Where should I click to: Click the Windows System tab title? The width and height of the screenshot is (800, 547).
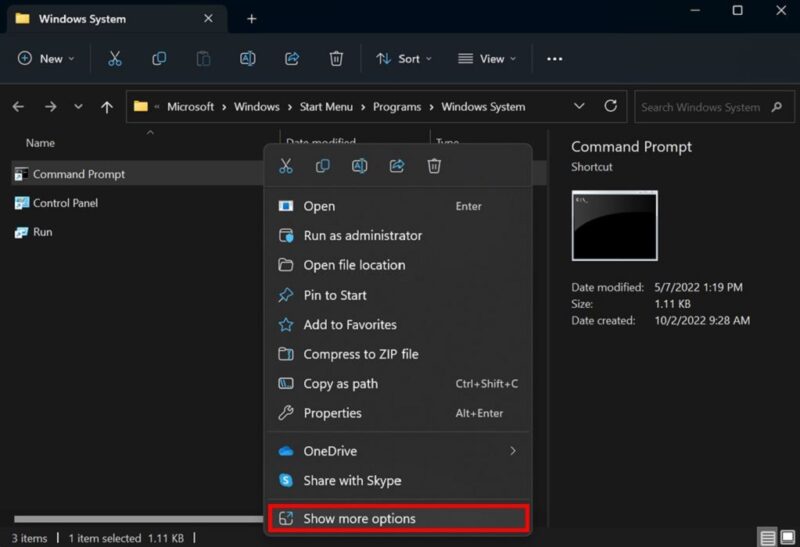pos(82,19)
